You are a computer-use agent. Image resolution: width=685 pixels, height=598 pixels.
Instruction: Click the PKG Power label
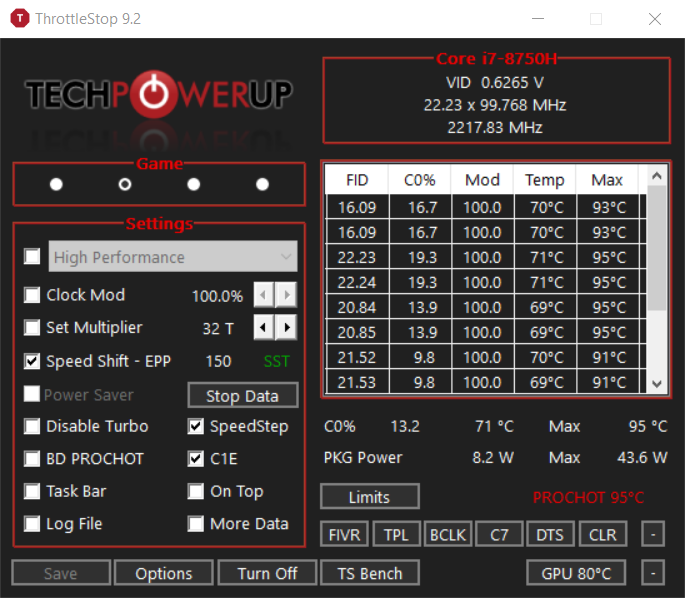coord(363,458)
